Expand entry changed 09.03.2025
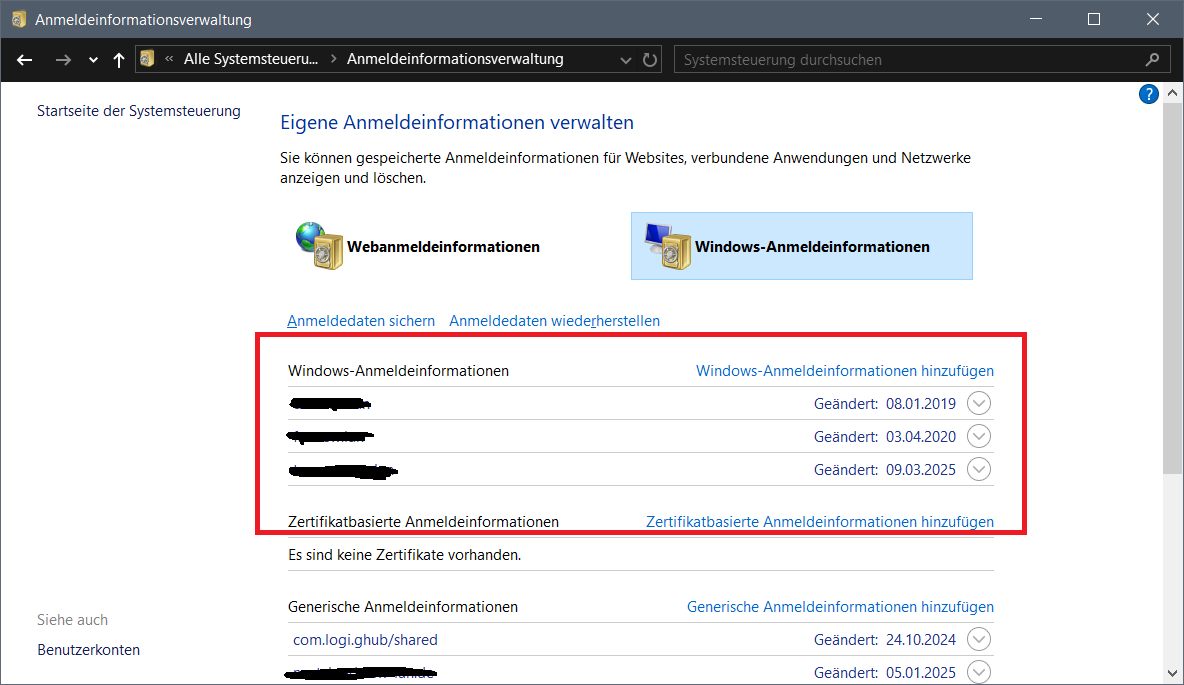 tap(979, 470)
